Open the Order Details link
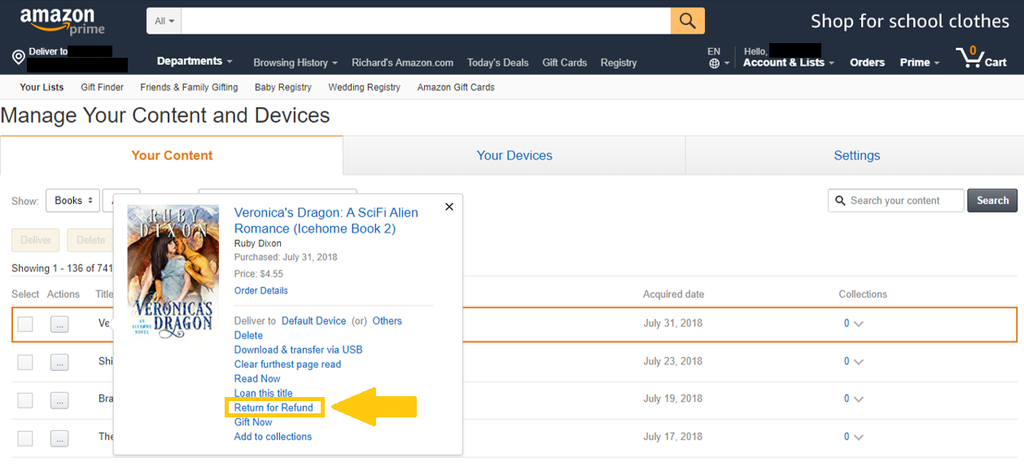1024x467 pixels. coord(261,291)
